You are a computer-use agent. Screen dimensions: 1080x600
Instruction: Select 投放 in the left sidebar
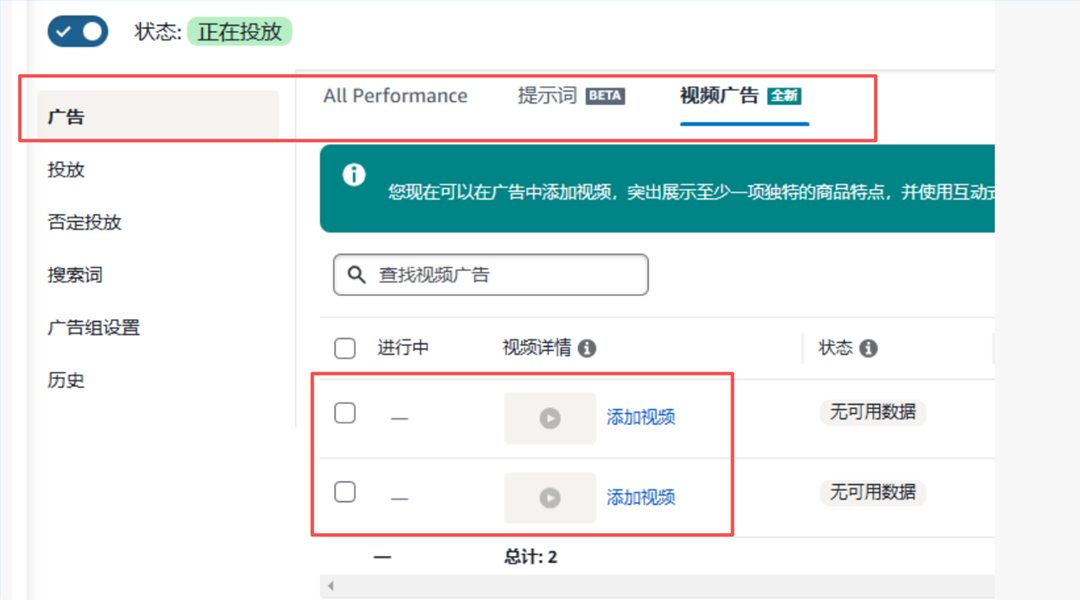coord(66,169)
